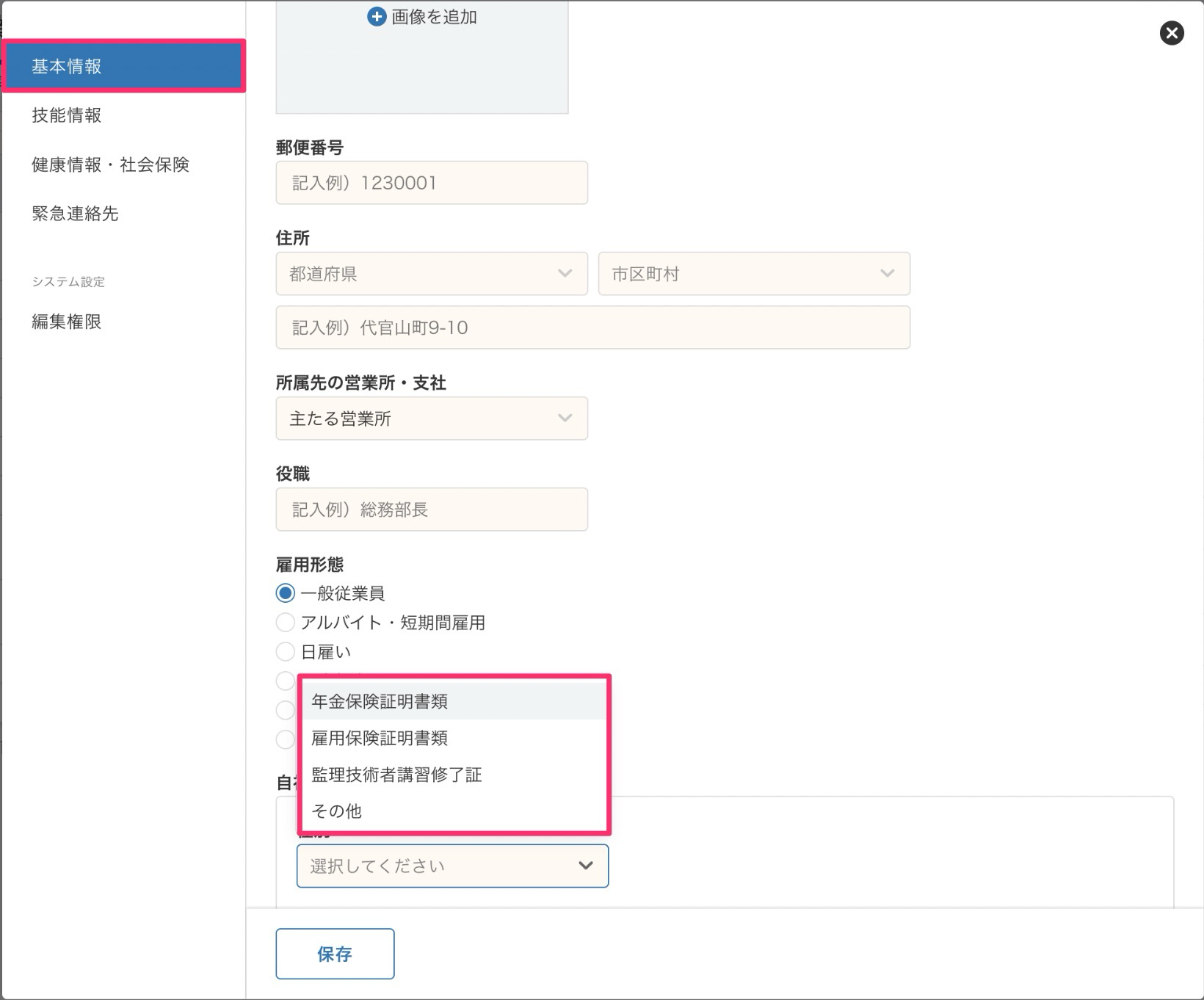The width and height of the screenshot is (1204, 1000).
Task: Go to 健康情報・社会保険 section
Action: 110,164
